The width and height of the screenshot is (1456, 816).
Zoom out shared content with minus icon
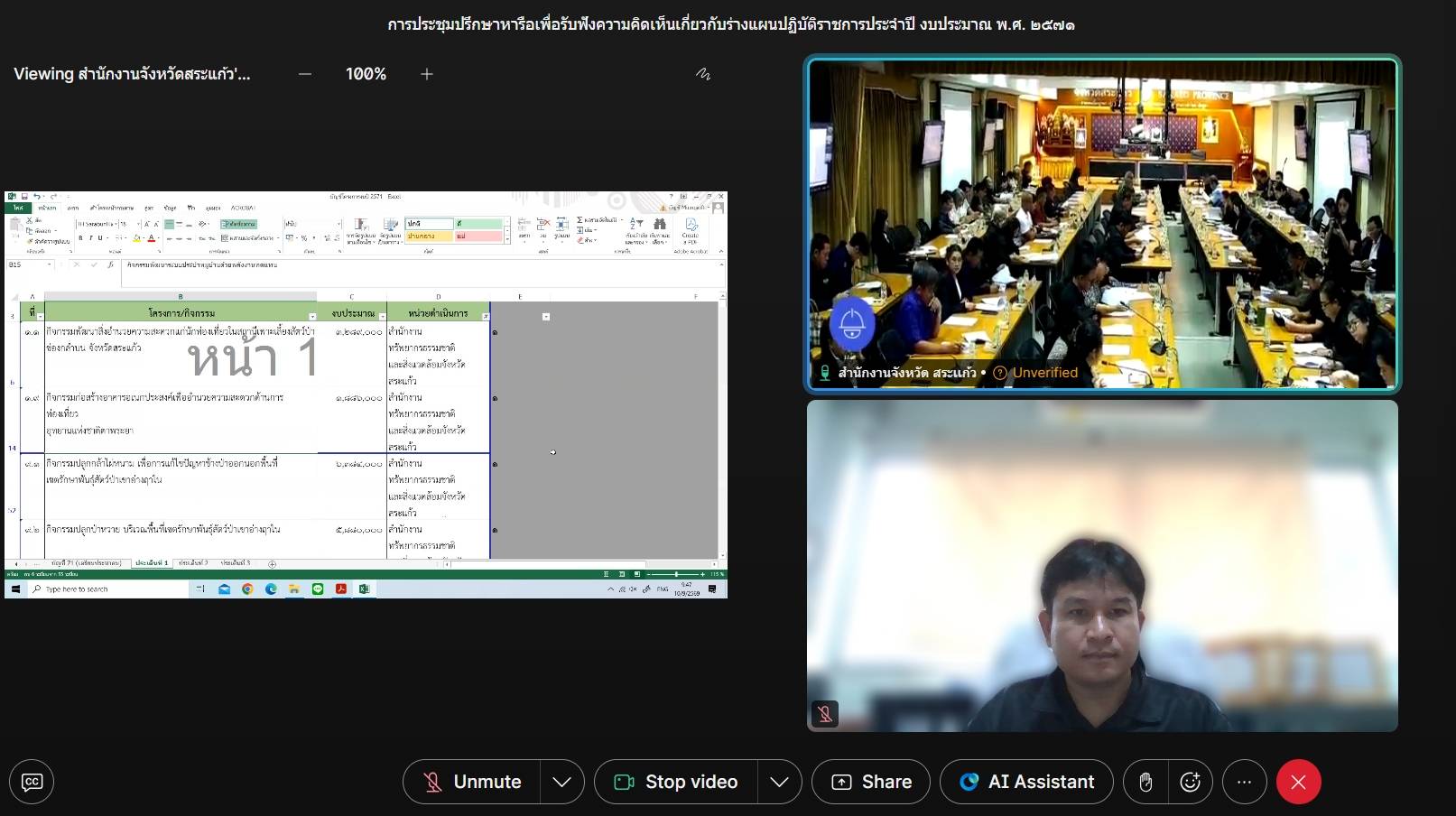tap(305, 74)
